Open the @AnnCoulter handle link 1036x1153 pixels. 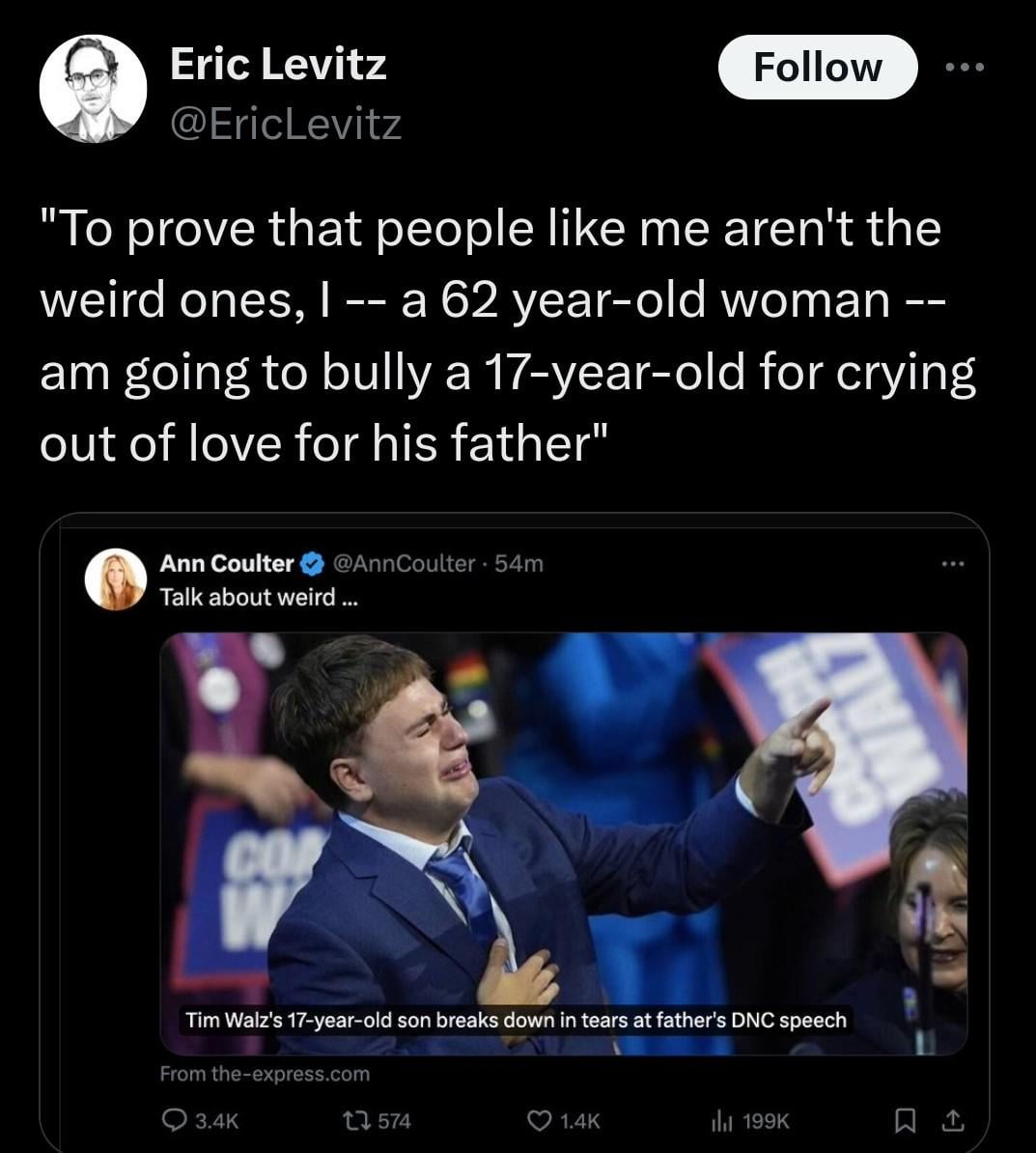coord(404,563)
